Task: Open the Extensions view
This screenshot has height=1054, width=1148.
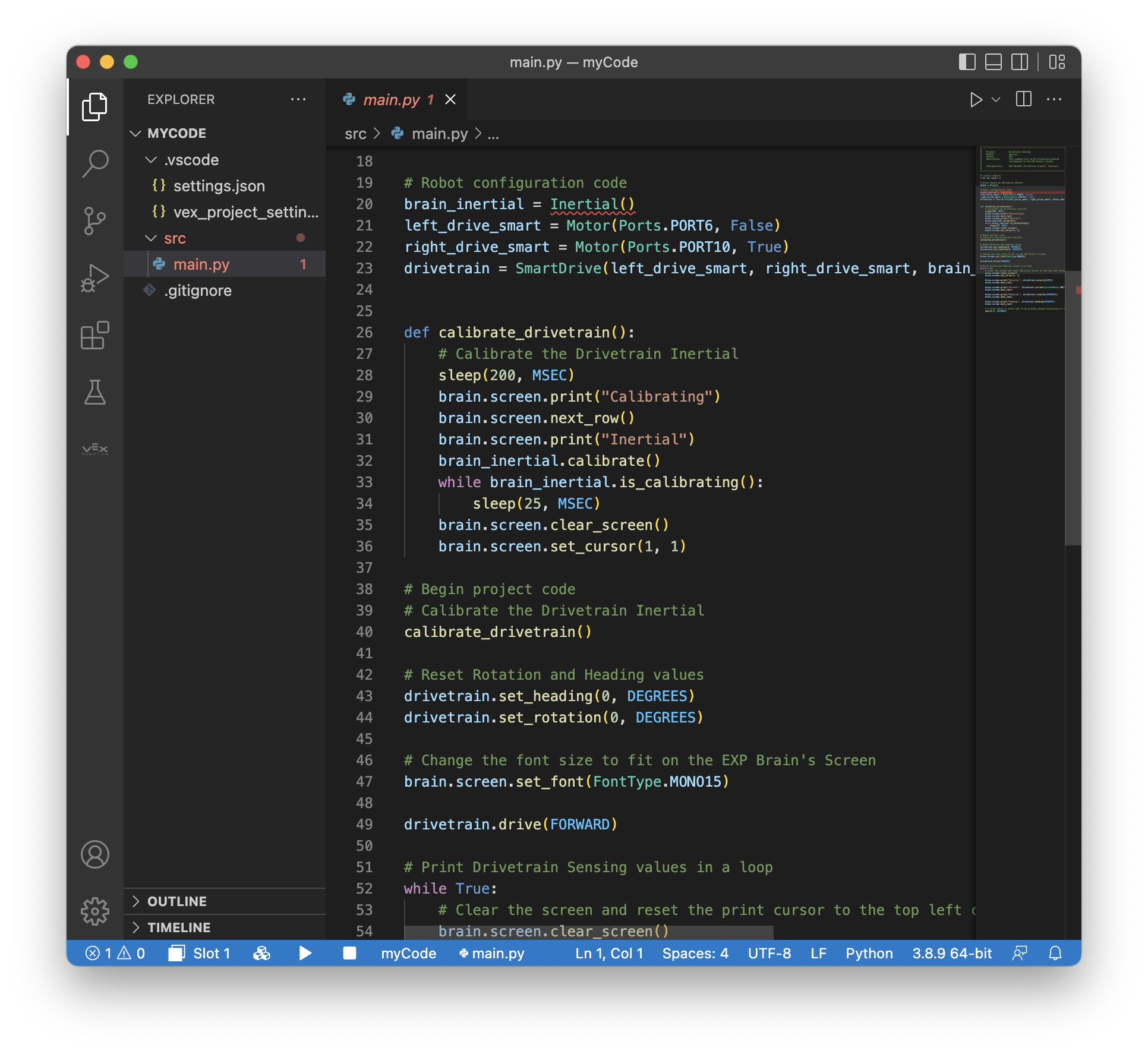Action: click(x=94, y=336)
